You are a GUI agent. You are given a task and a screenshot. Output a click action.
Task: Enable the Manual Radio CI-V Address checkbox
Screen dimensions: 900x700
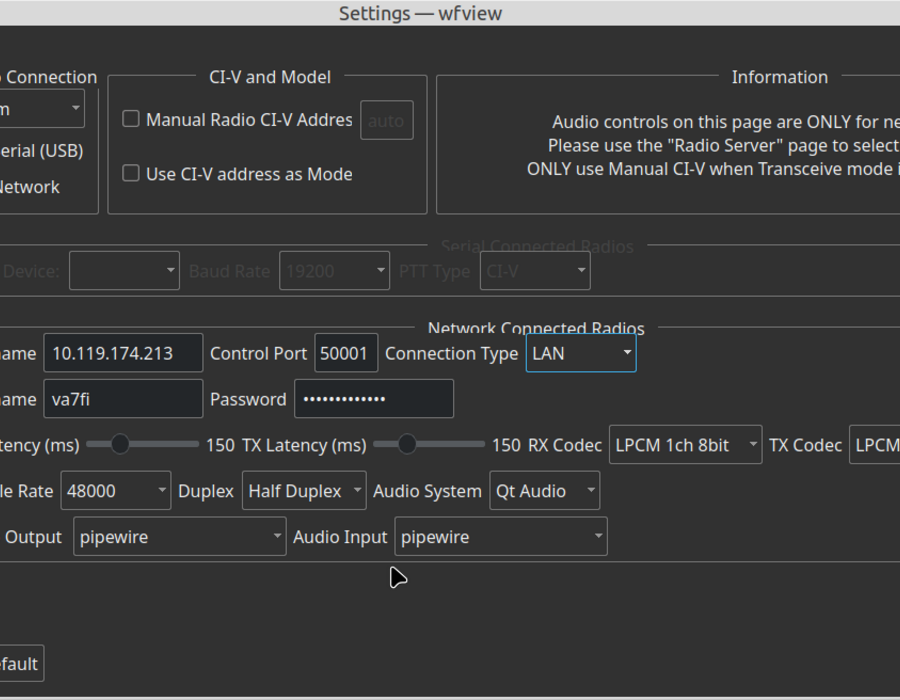tap(131, 119)
